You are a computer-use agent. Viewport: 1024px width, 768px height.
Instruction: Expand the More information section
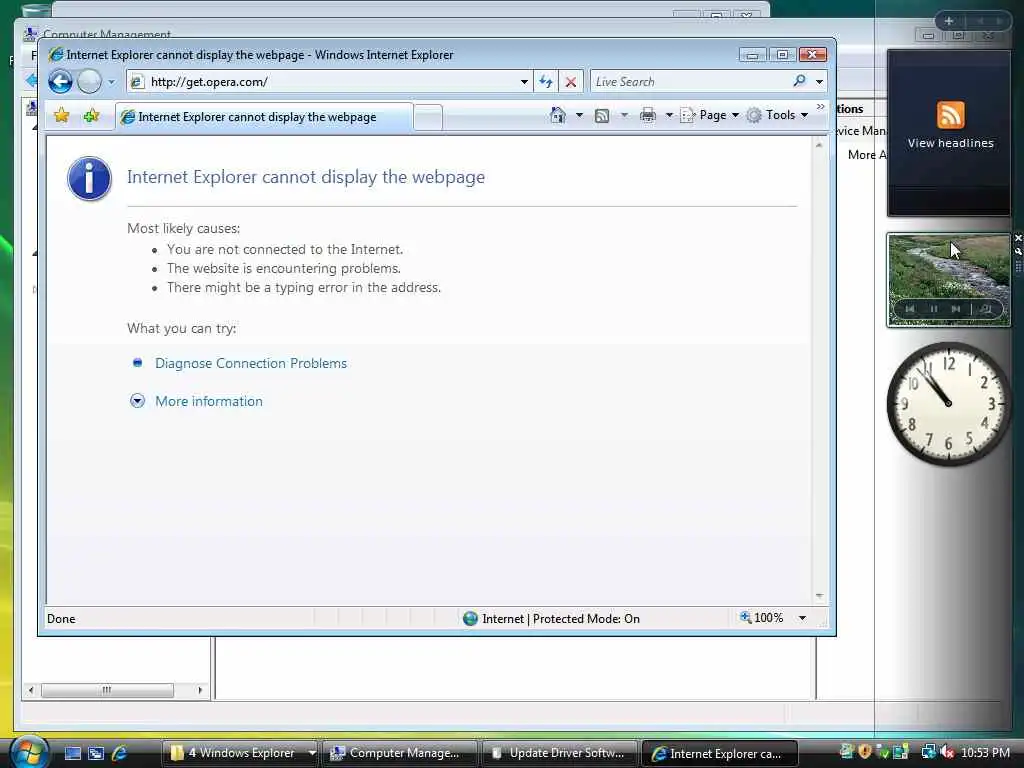coord(137,401)
